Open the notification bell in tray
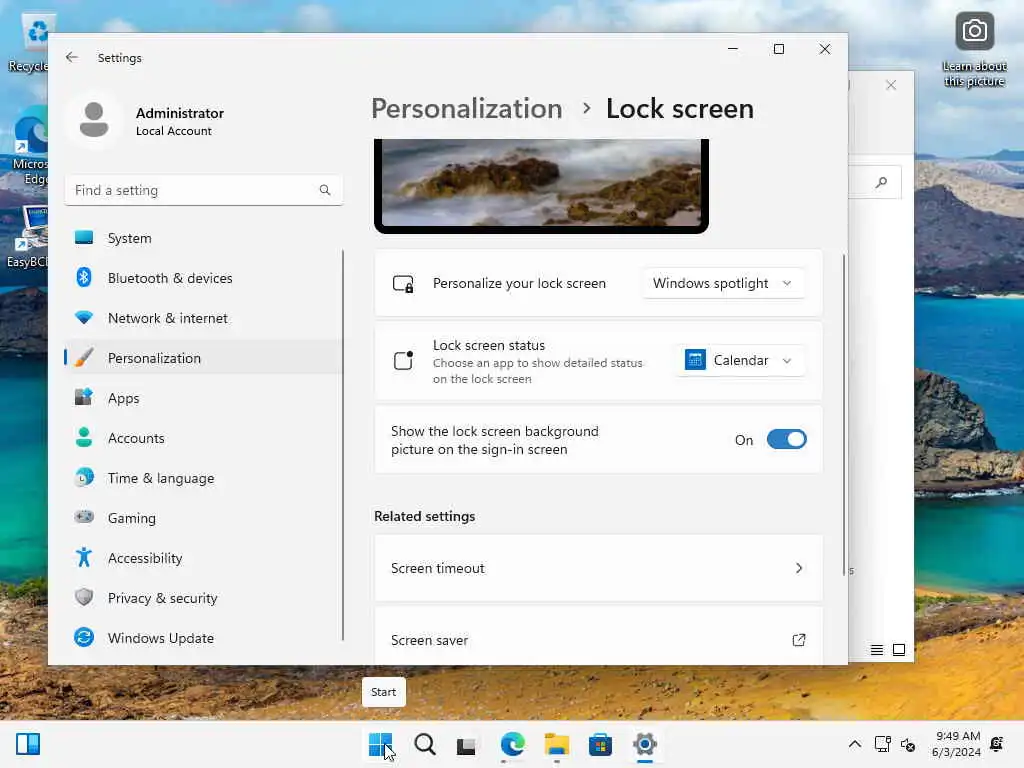Viewport: 1024px width, 768px height. (x=997, y=744)
